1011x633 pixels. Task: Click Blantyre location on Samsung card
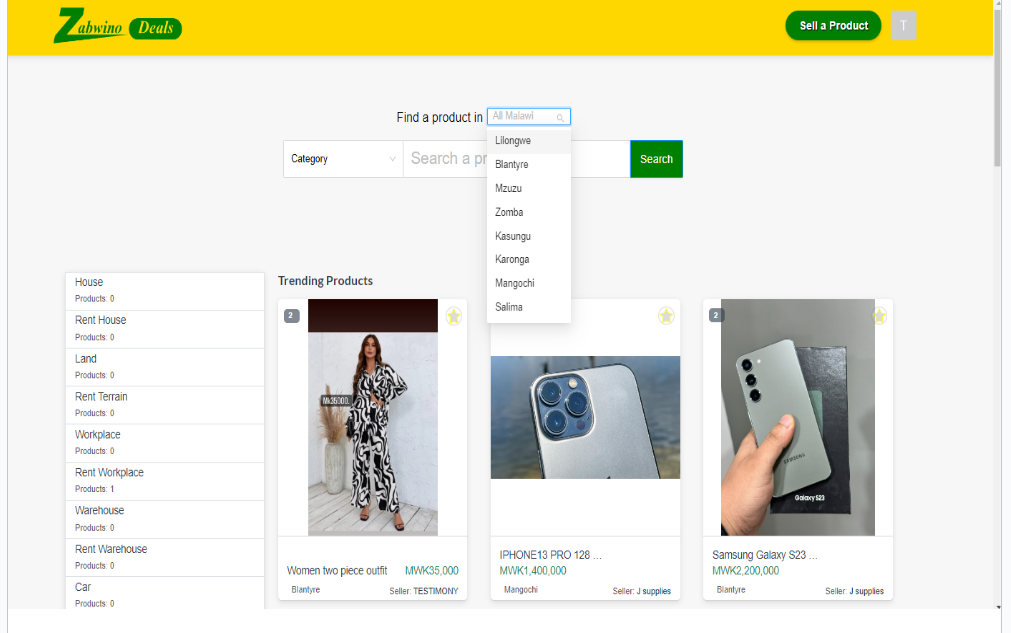(731, 590)
